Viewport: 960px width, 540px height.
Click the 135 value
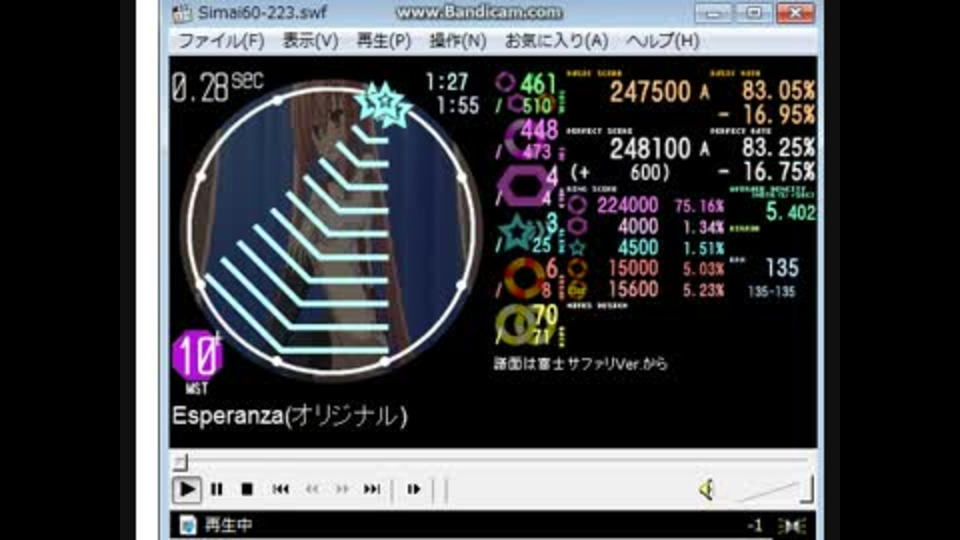pos(782,268)
